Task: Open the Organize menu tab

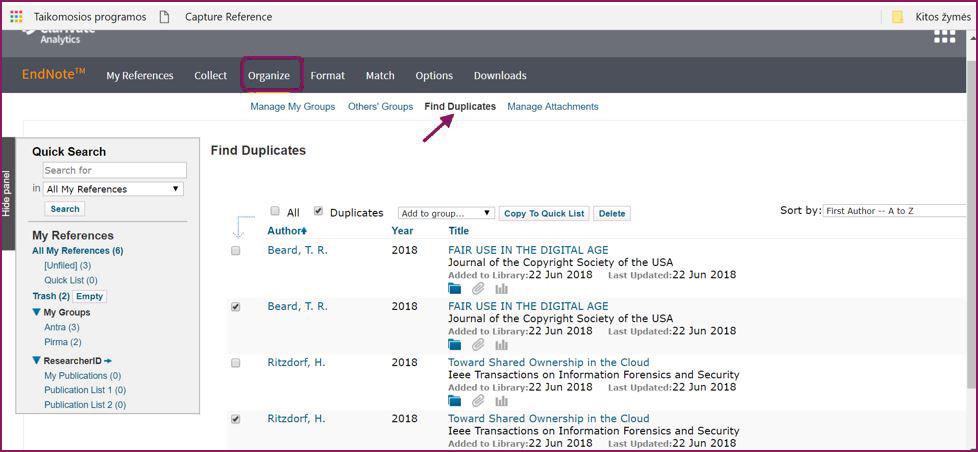Action: pos(269,76)
